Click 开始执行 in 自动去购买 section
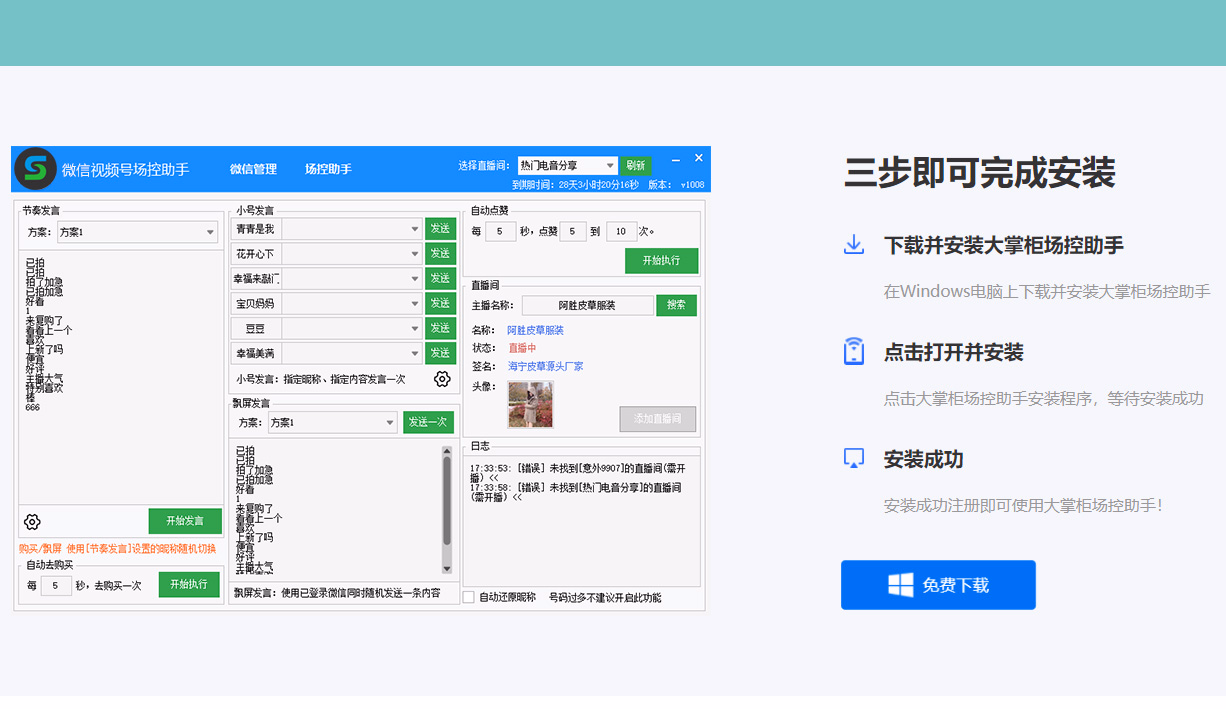The width and height of the screenshot is (1226, 709). [189, 585]
